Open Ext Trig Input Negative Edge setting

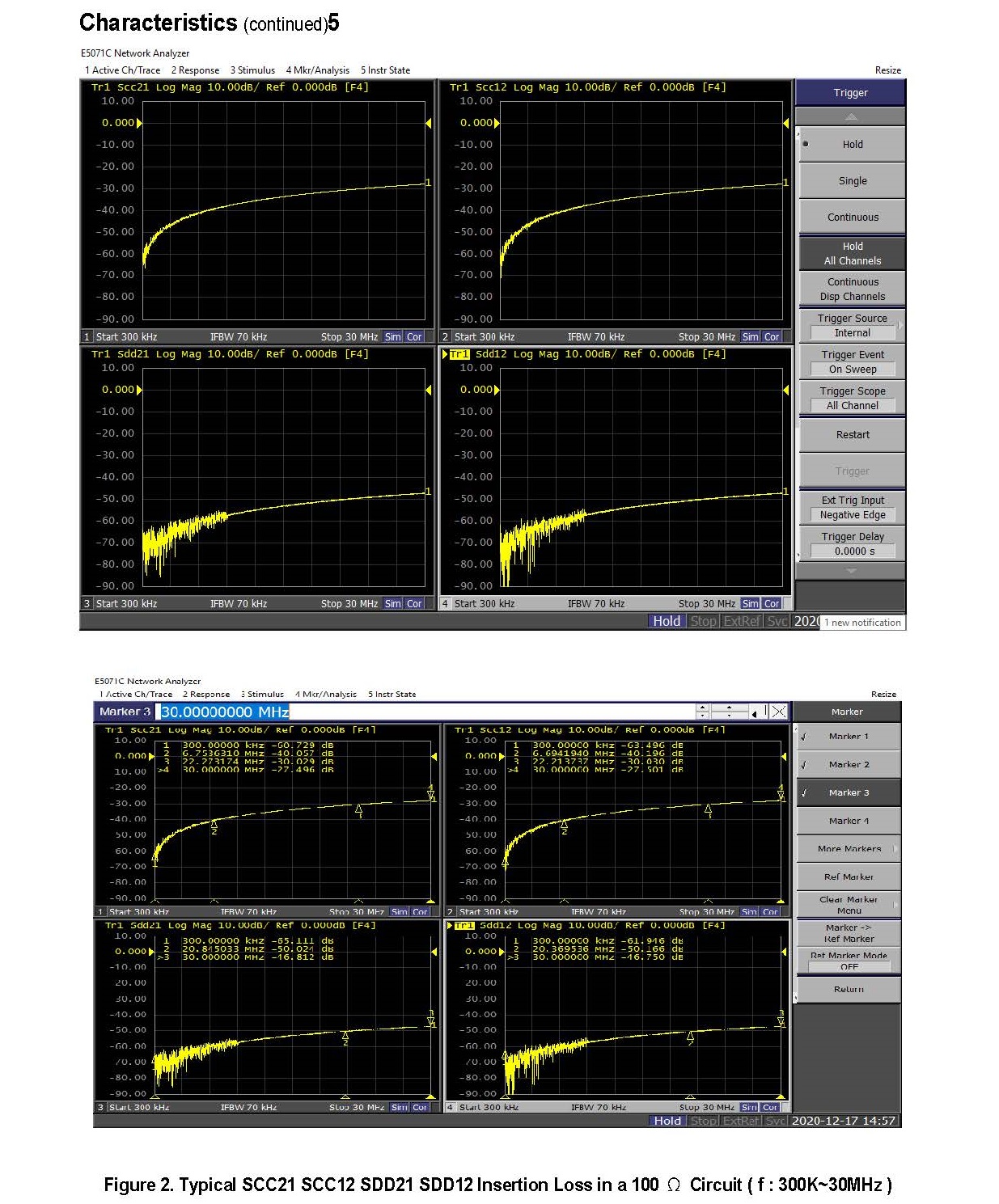[852, 508]
